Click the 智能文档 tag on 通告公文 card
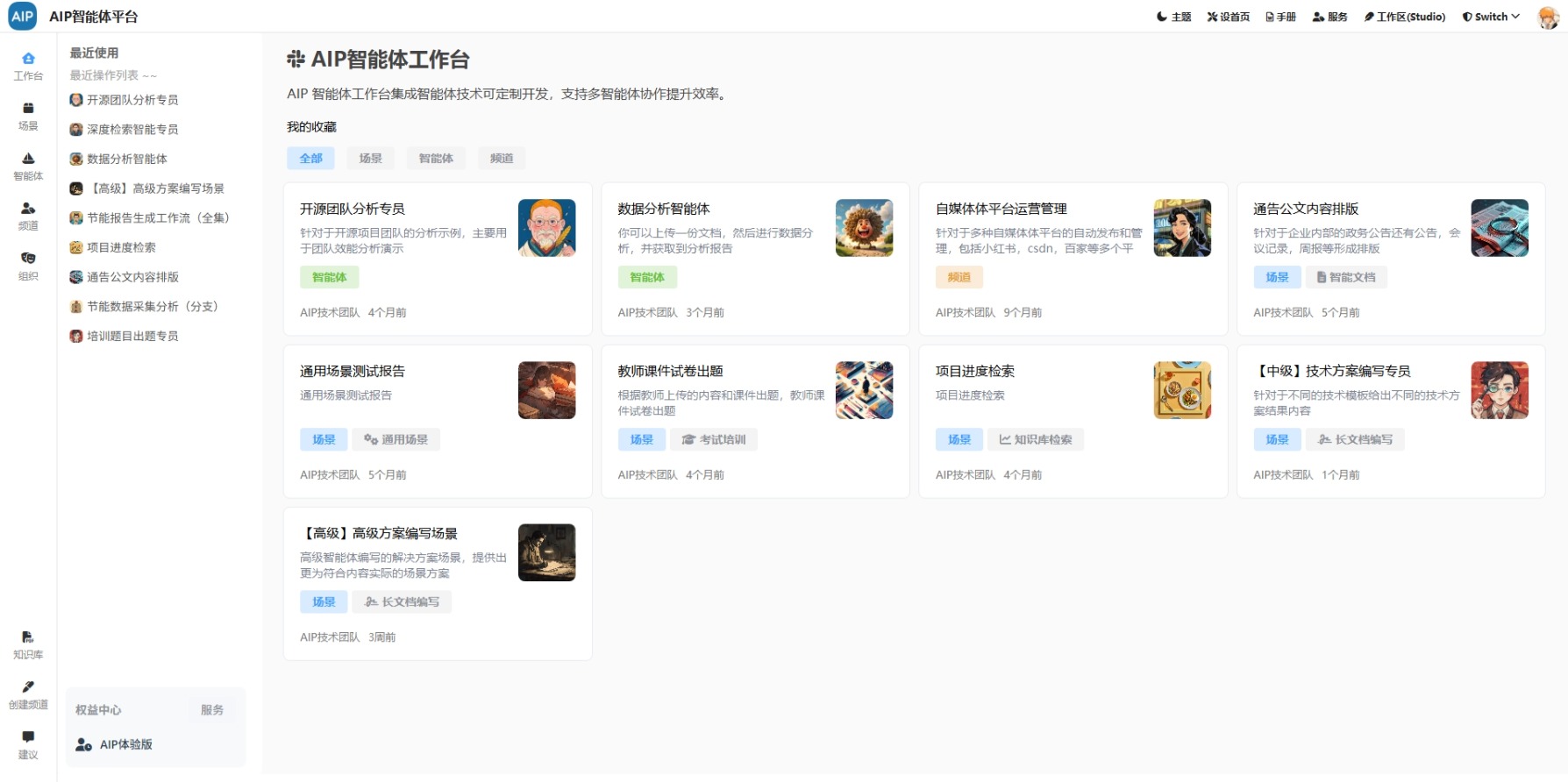1568x782 pixels. click(x=1346, y=278)
